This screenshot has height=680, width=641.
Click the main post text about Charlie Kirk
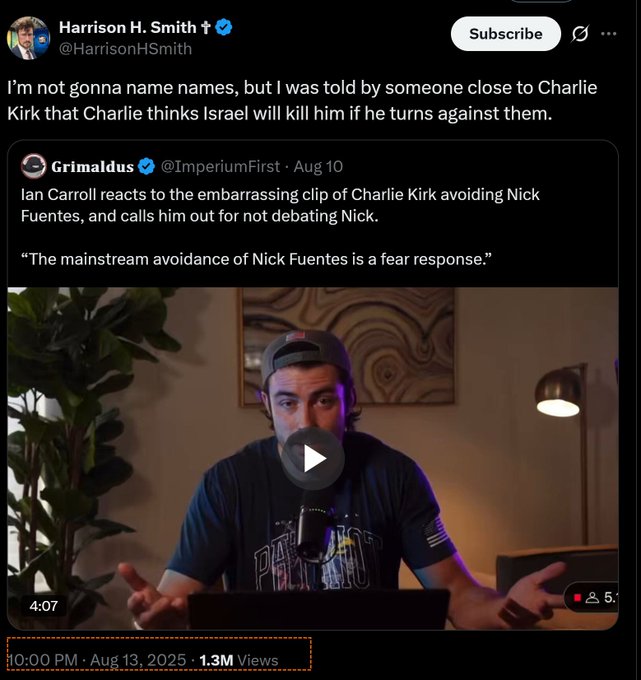click(302, 101)
